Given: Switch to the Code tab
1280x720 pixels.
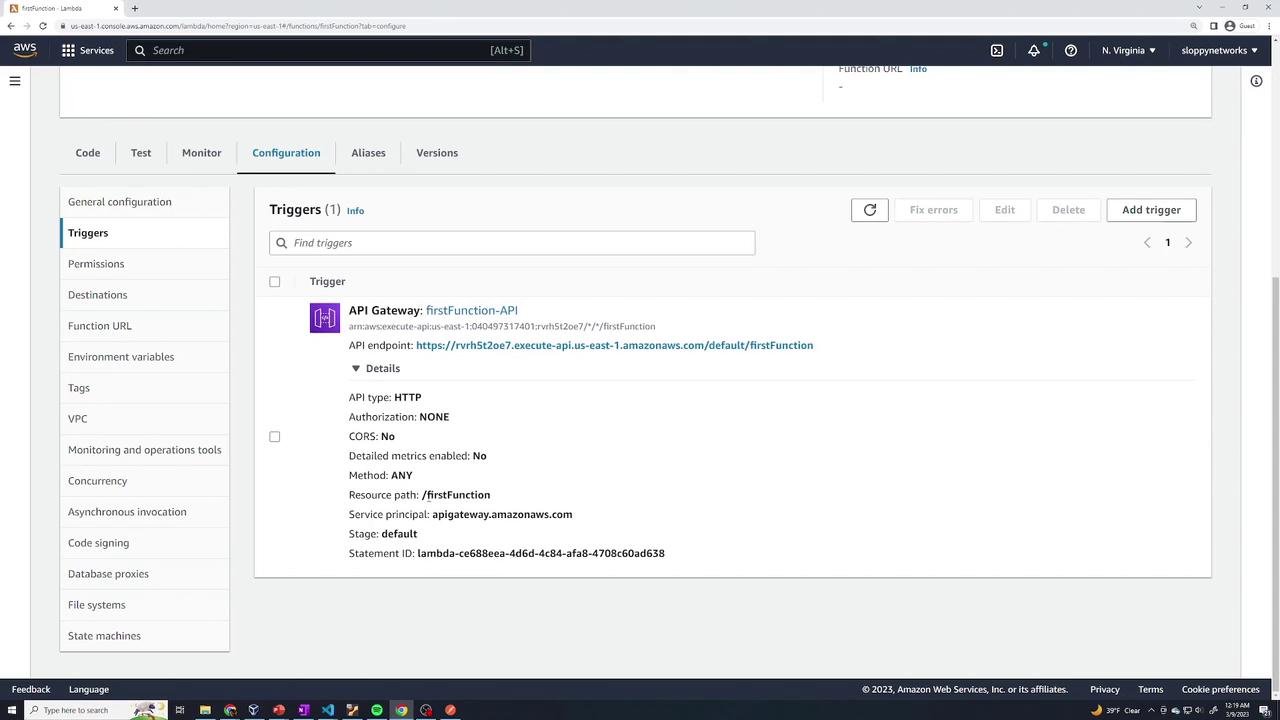Looking at the screenshot, I should (x=88, y=153).
